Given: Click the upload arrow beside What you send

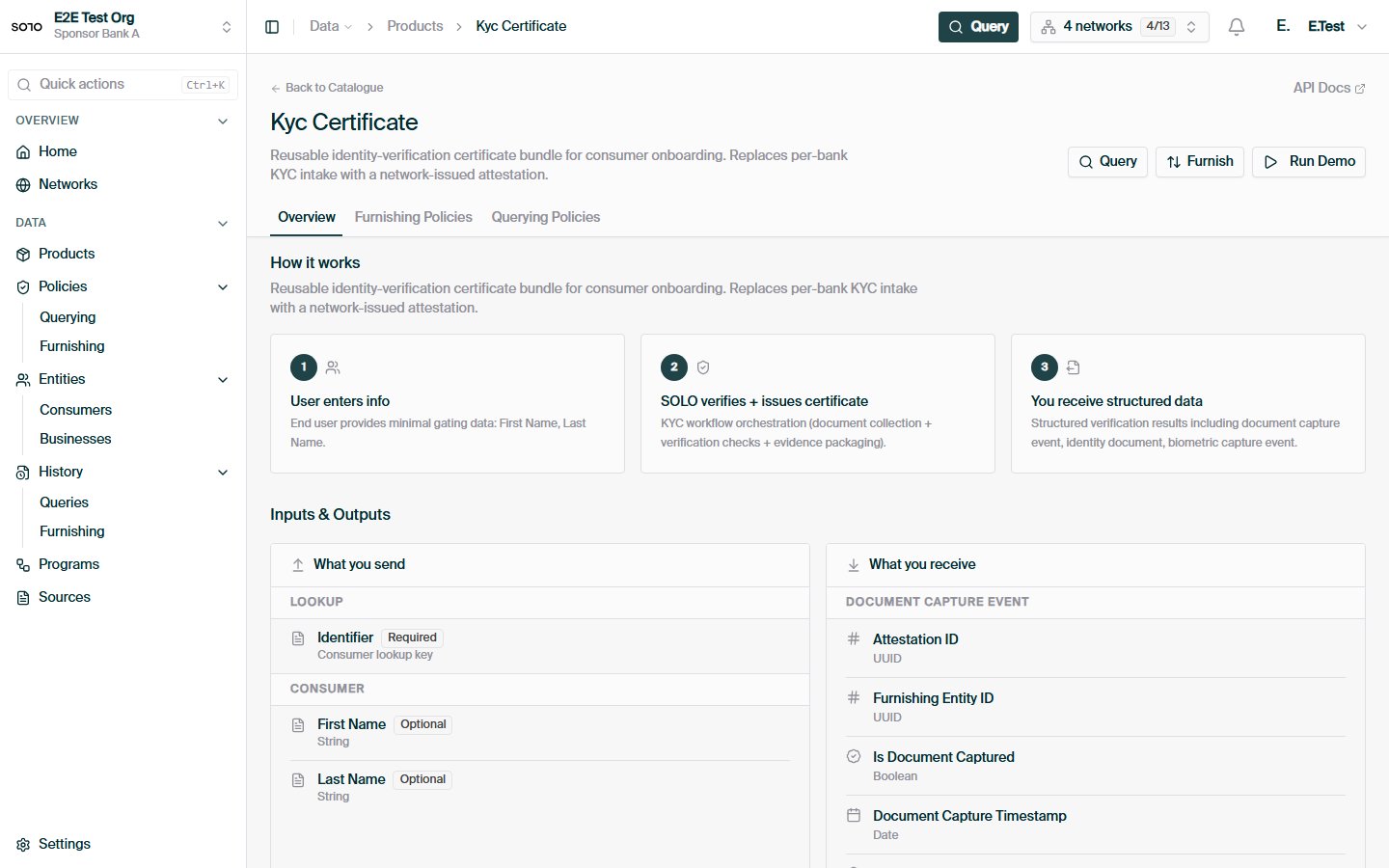Looking at the screenshot, I should coord(298,565).
